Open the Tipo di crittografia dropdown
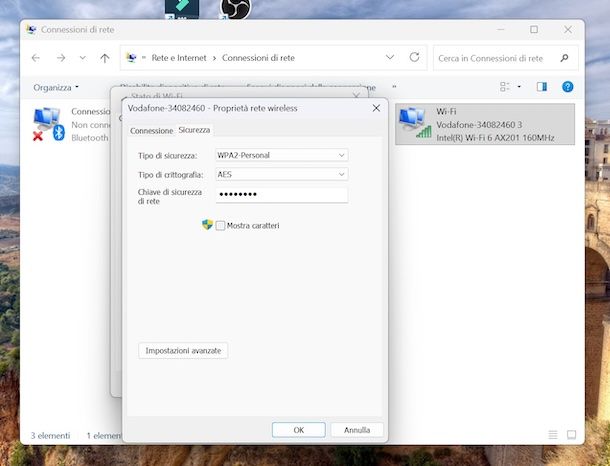610x466 pixels. pos(282,174)
